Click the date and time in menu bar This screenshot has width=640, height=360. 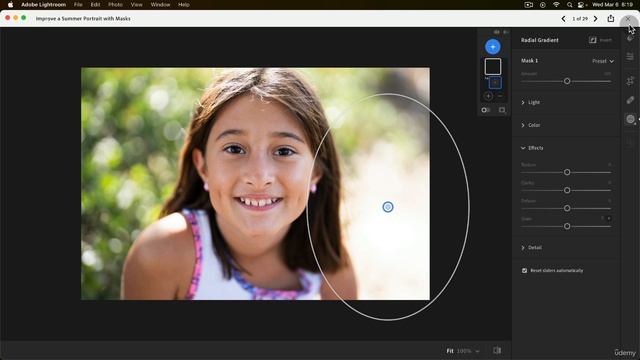612,4
